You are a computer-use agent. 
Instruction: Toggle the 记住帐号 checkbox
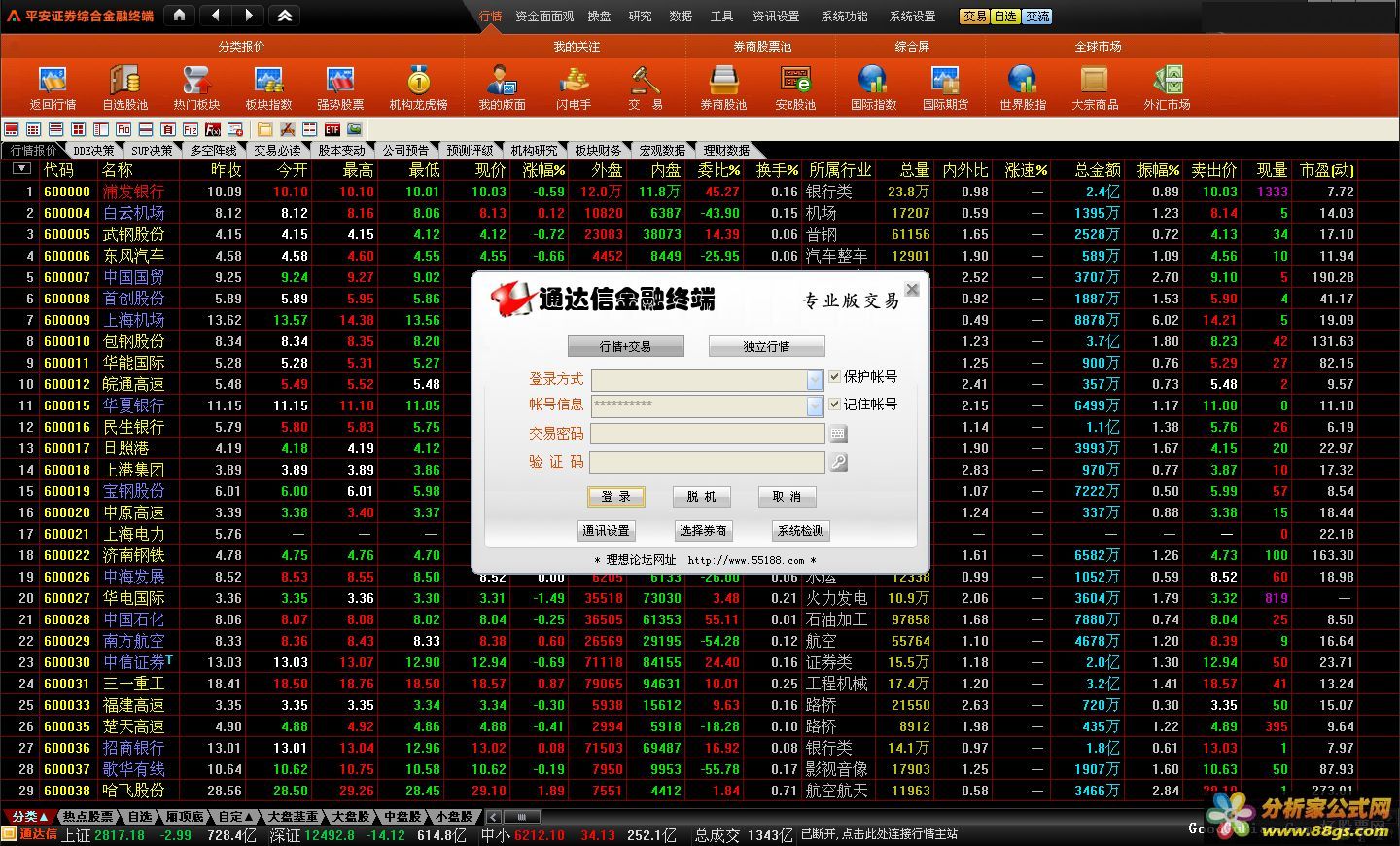pos(834,405)
